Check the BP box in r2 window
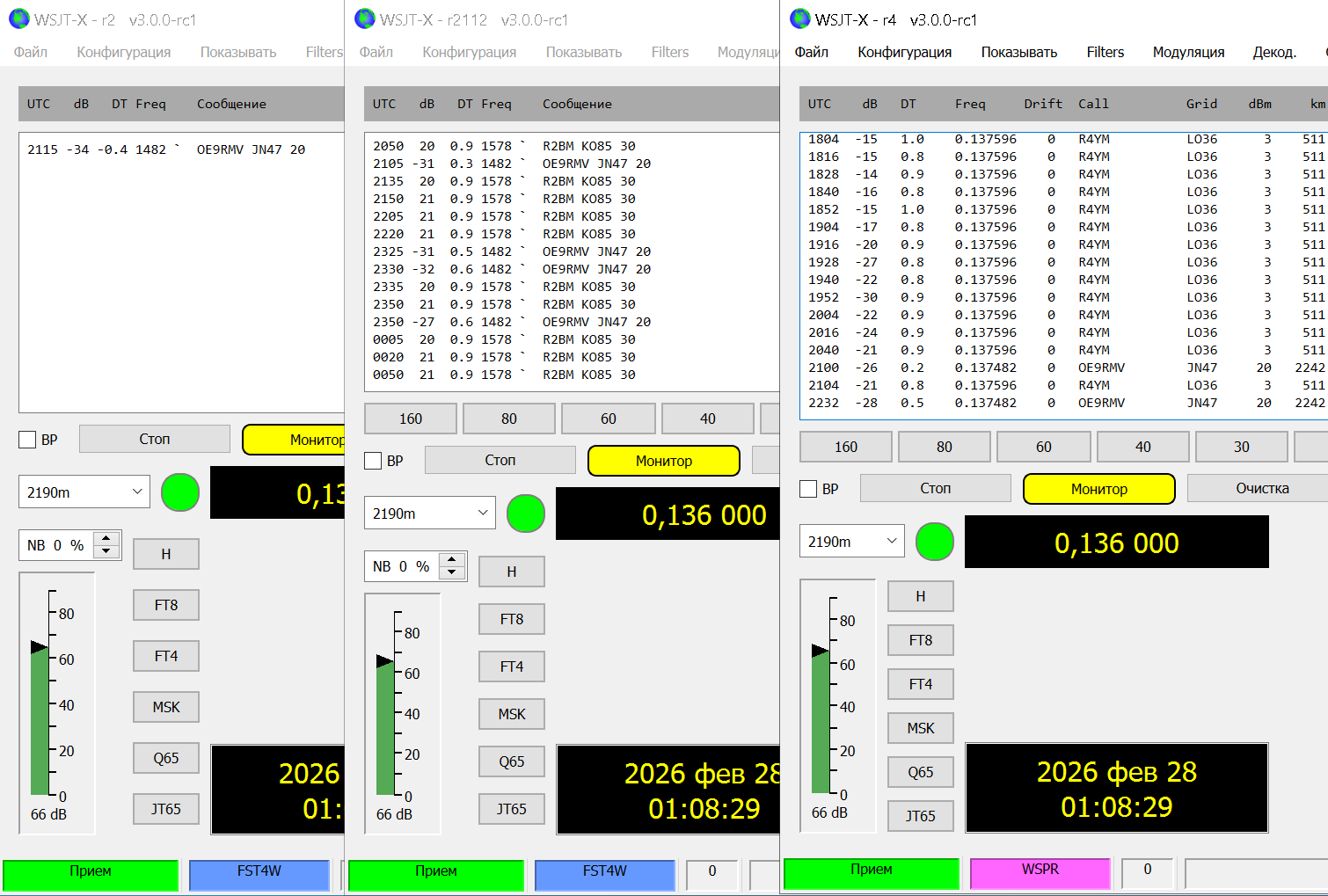This screenshot has height=896, width=1328. click(28, 440)
